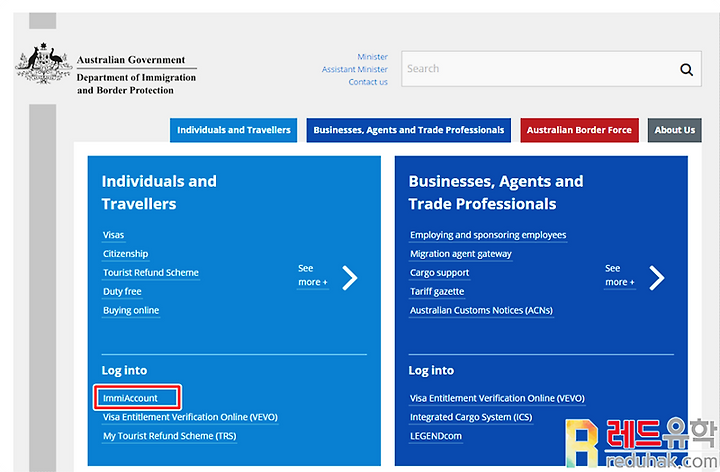
Task: Click the arrow chevron in Individuals and Travellers panel
Action: [349, 278]
